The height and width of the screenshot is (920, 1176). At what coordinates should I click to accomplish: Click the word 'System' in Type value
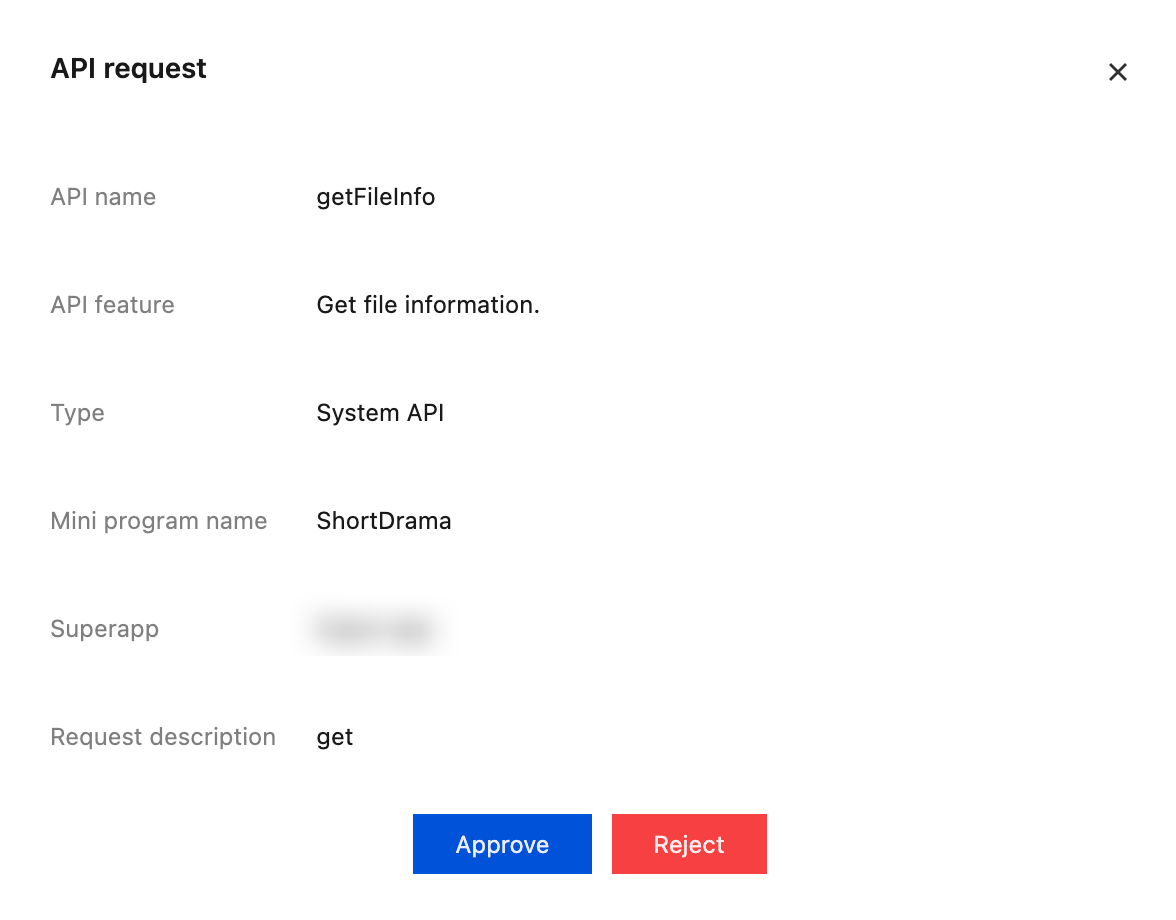(344, 413)
